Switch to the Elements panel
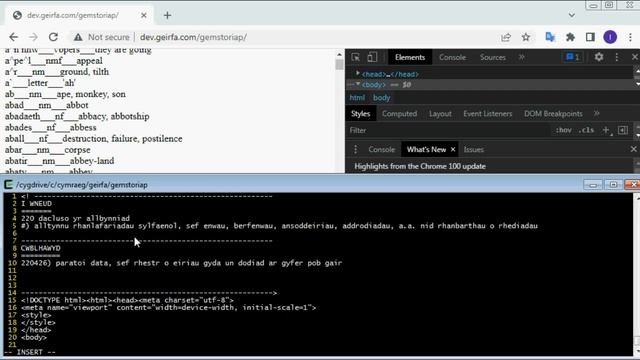 point(410,58)
